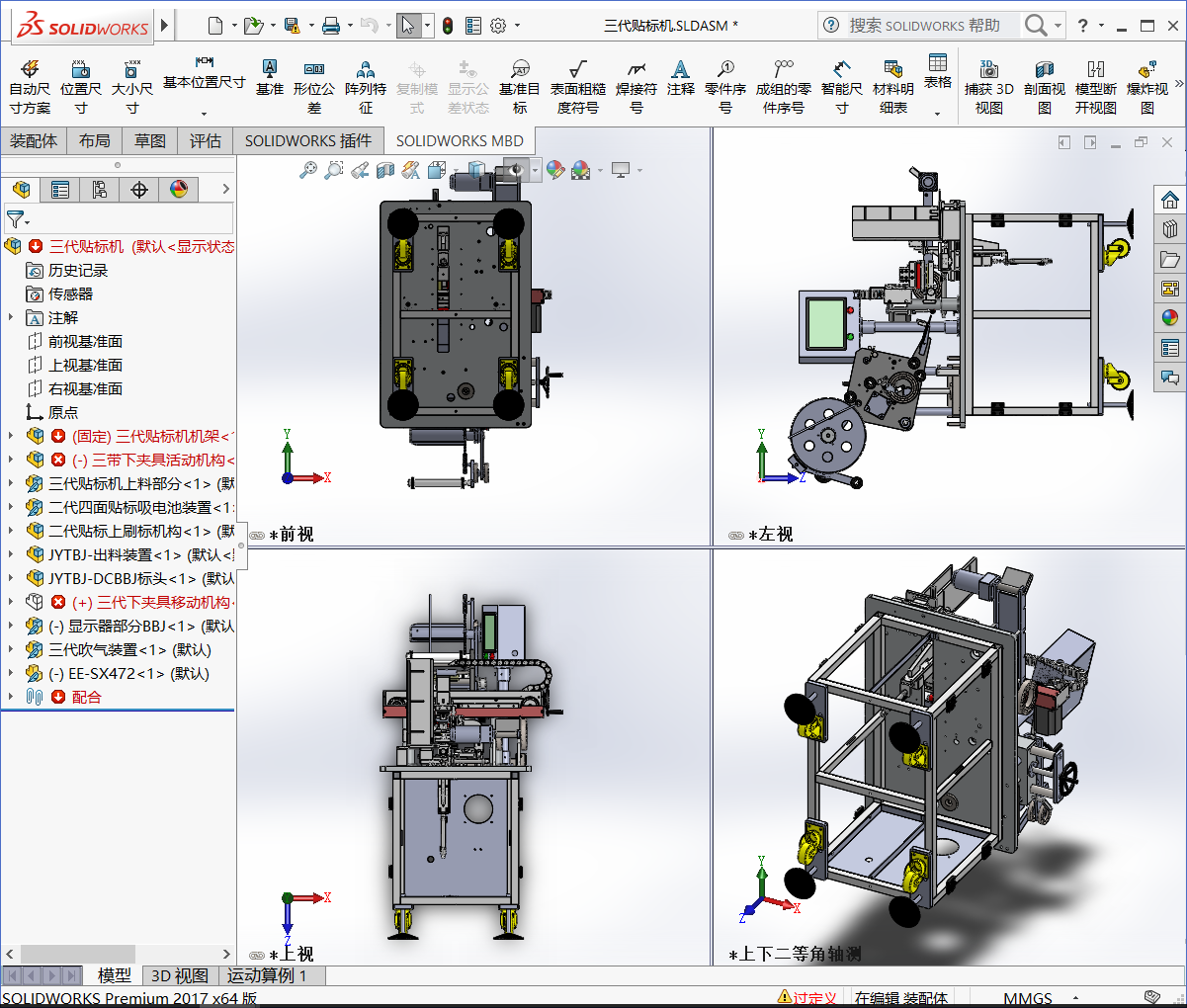Click the Print icon in title toolbar
Viewport: 1187px width, 1008px height.
331,26
